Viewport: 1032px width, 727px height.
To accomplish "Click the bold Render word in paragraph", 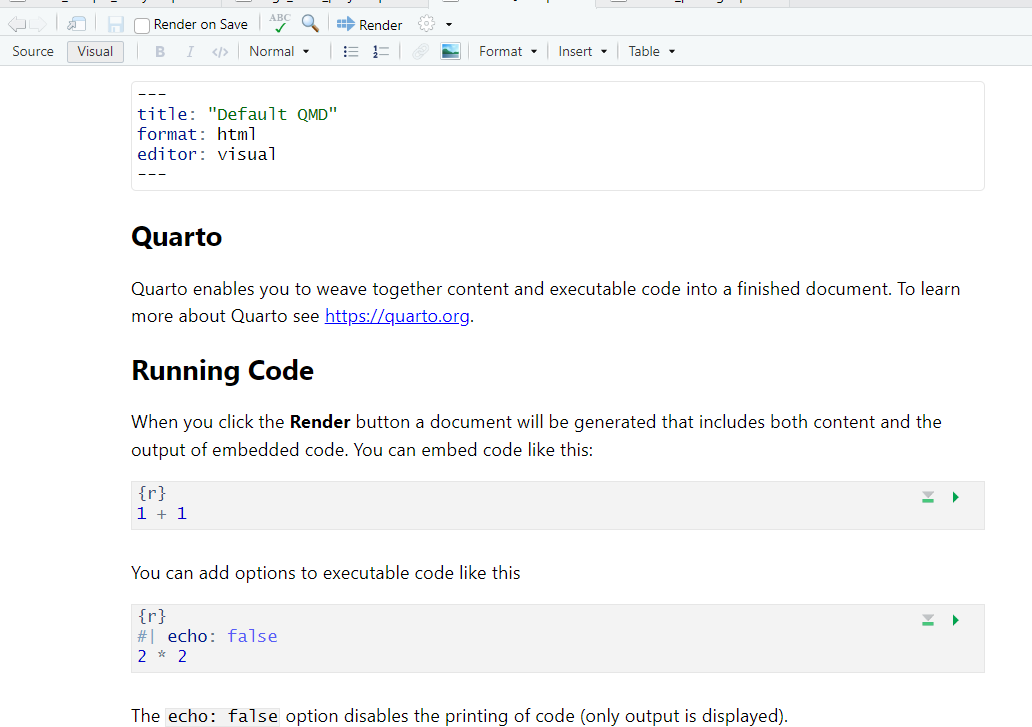I will coord(320,422).
